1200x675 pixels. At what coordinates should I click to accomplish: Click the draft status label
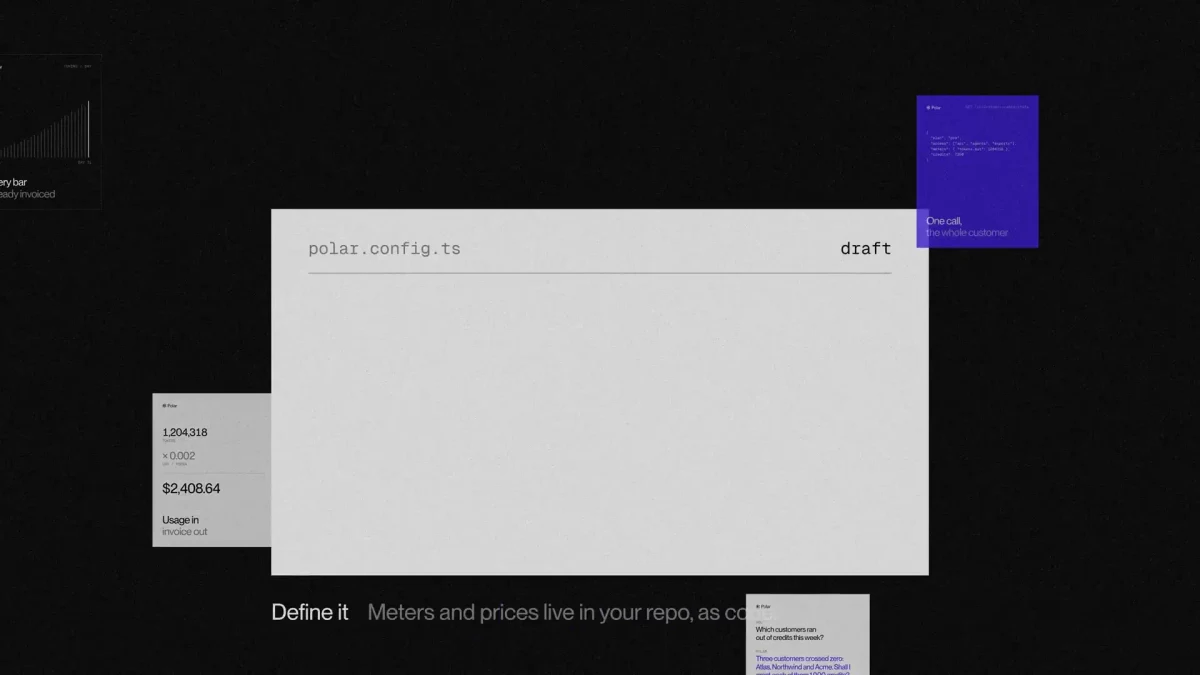coord(865,249)
